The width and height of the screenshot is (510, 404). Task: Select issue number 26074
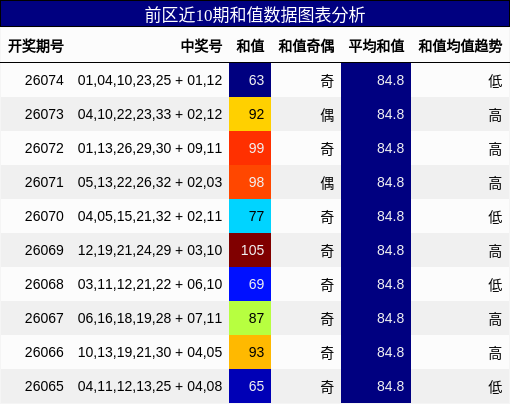click(44, 80)
